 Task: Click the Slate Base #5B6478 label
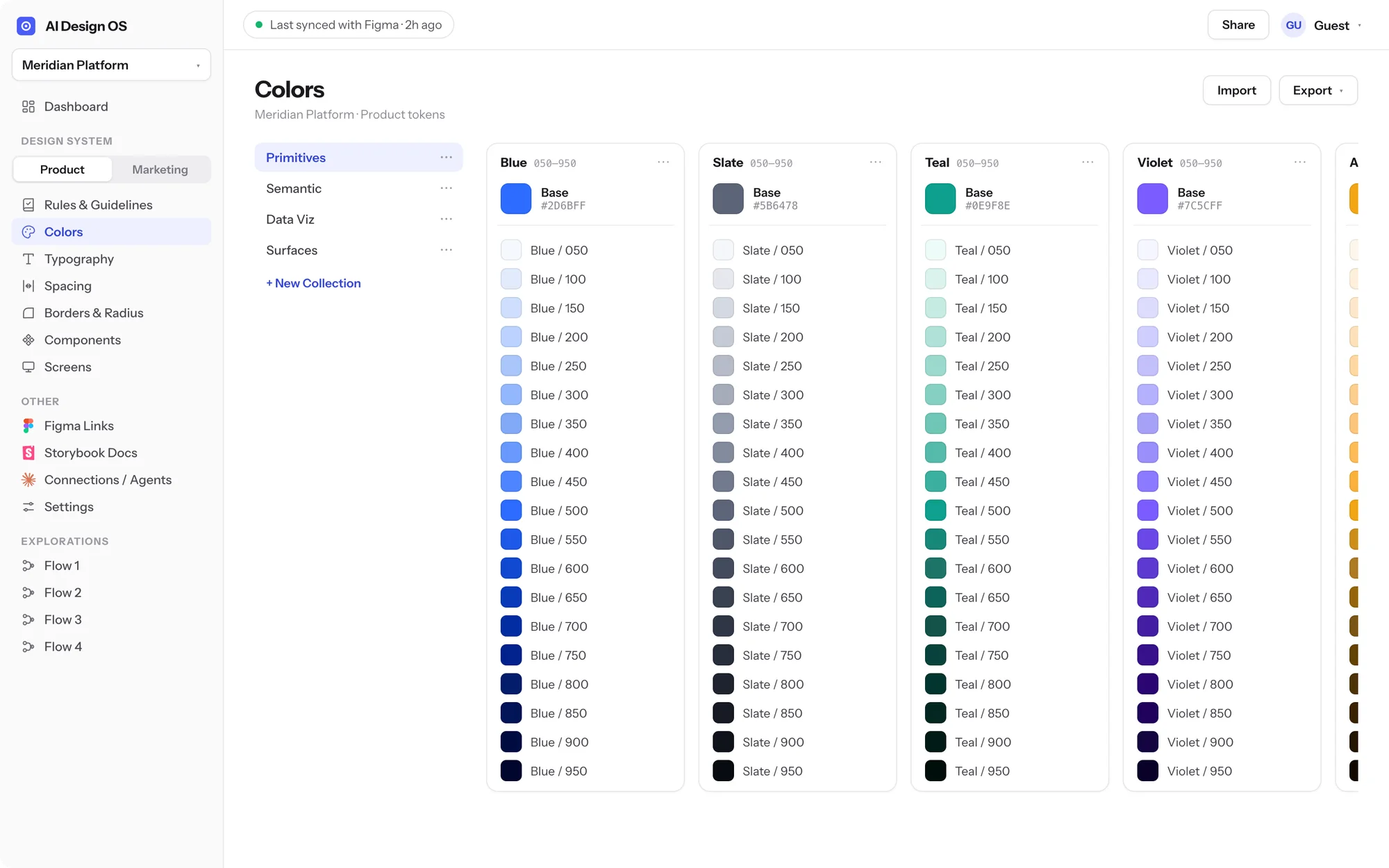click(x=775, y=199)
